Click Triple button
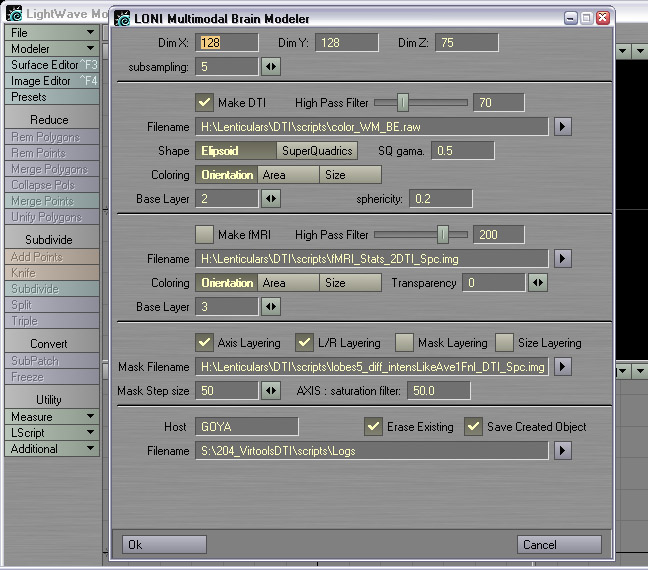The image size is (648, 570). click(x=52, y=321)
